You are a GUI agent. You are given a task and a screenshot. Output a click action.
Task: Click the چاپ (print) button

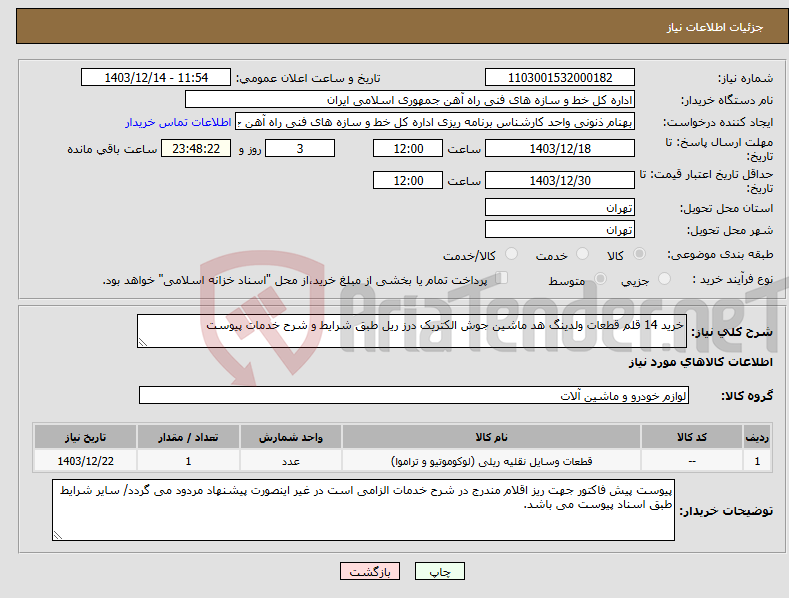[439, 571]
